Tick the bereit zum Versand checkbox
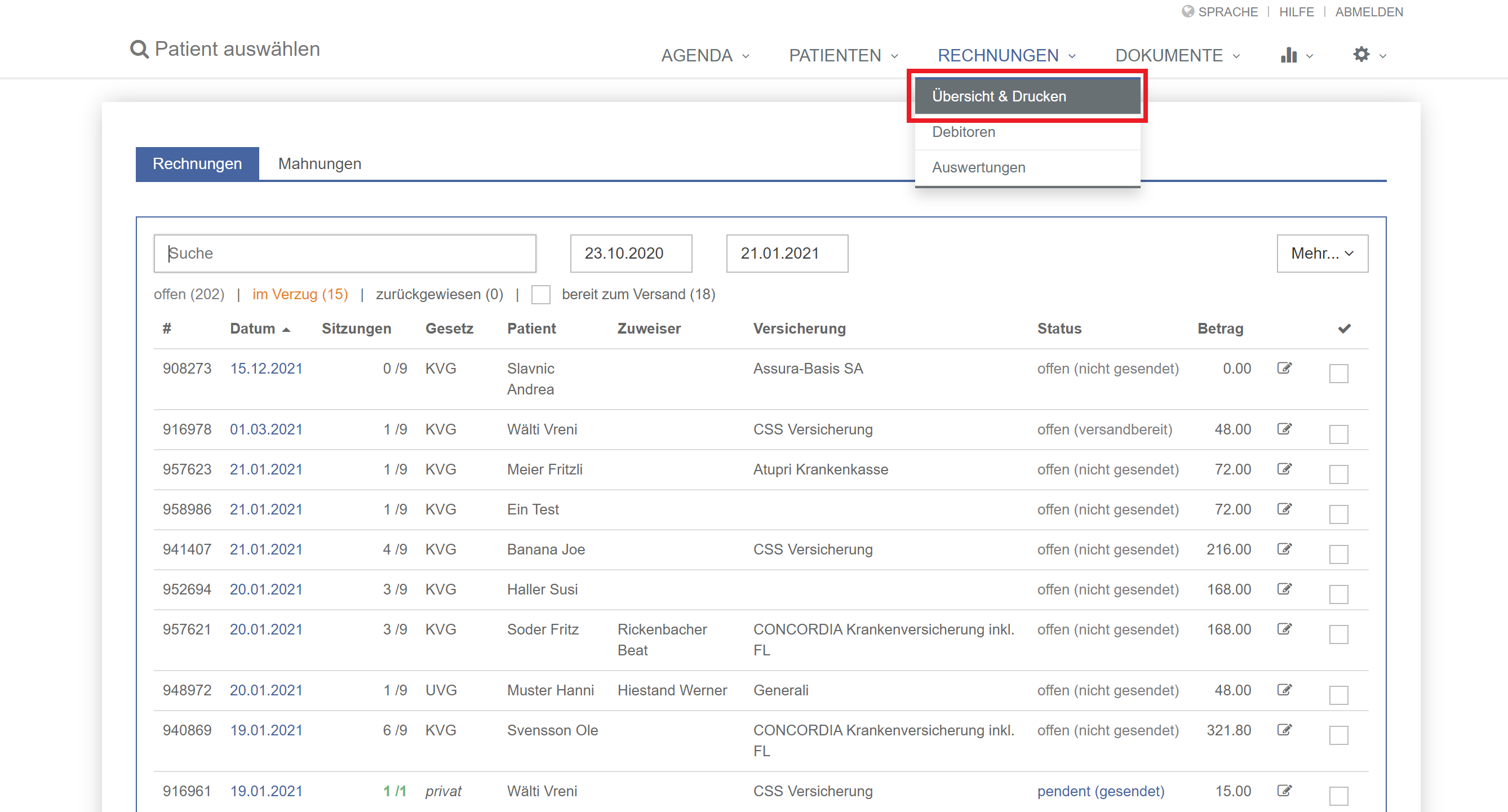This screenshot has width=1508, height=812. coord(540,295)
